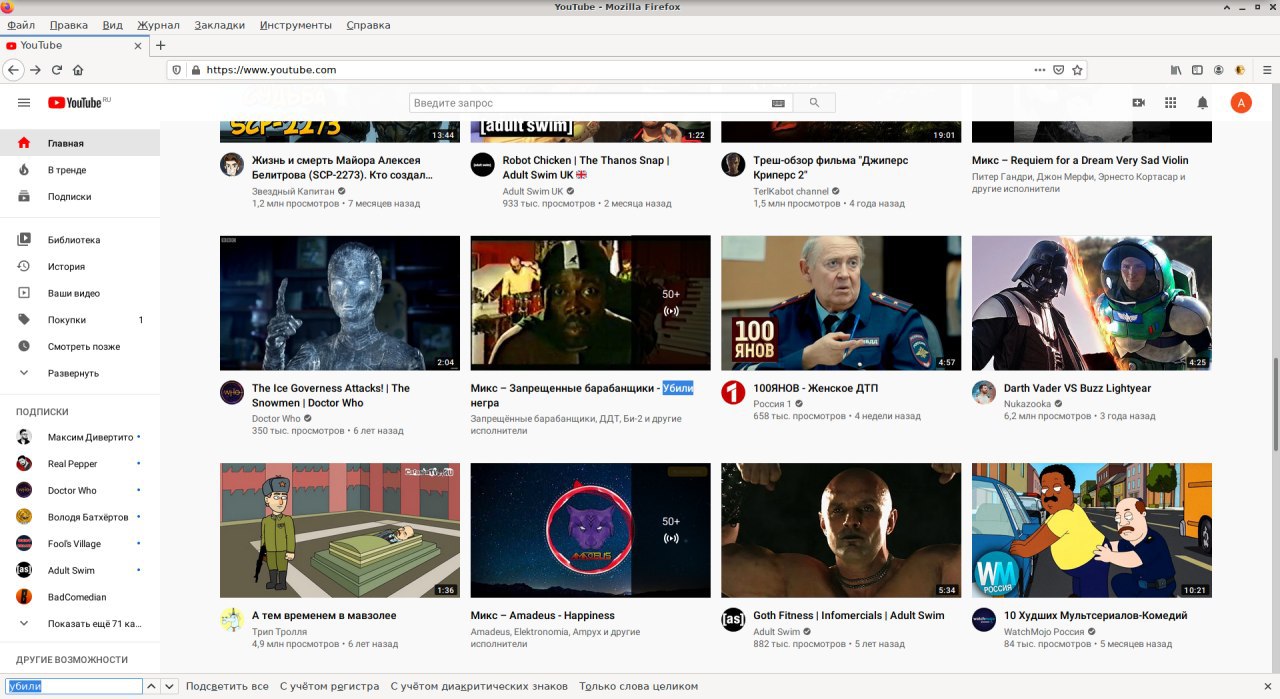Click the Pocket save icon

[1059, 70]
